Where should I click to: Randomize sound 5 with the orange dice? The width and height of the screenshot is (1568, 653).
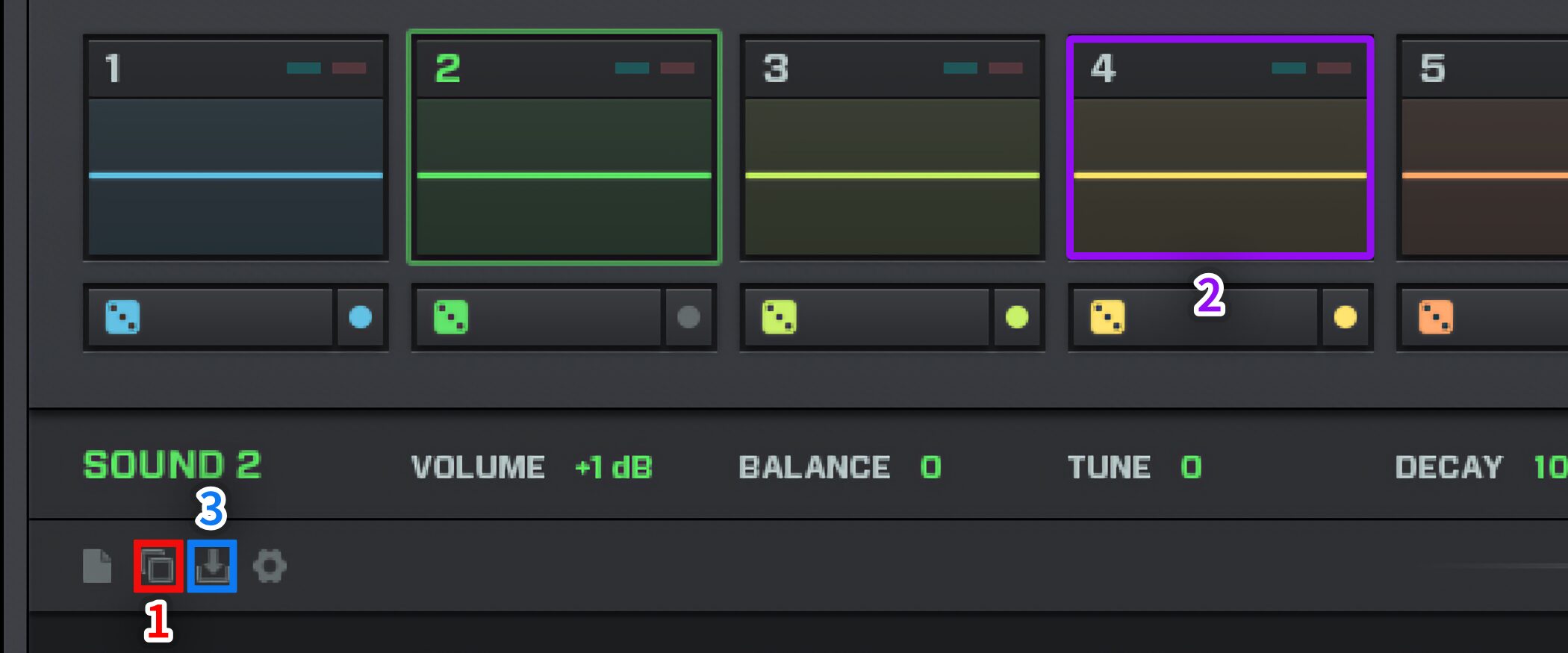[1436, 317]
